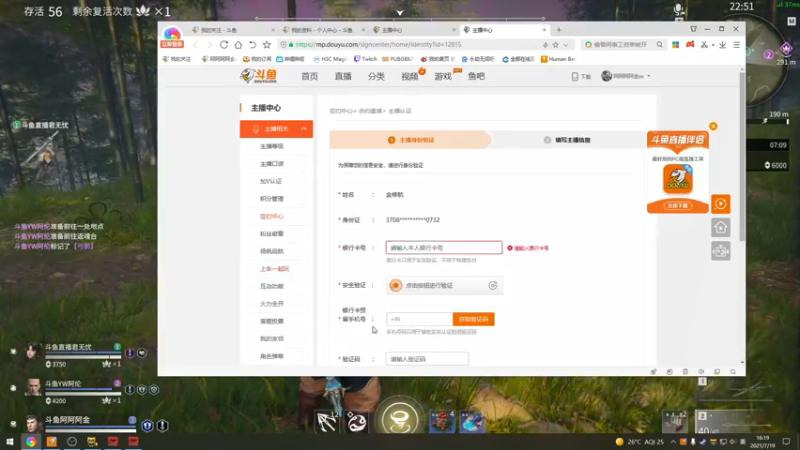The height and width of the screenshot is (450, 800).
Task: Open 分类 in the Douyu navigation
Action: click(x=376, y=77)
